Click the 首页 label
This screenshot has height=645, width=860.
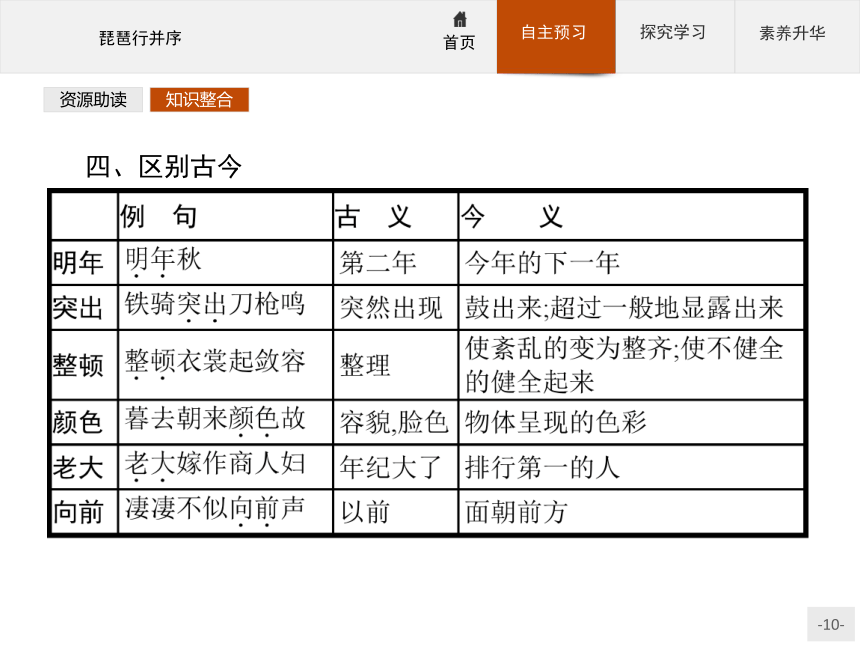(x=460, y=43)
